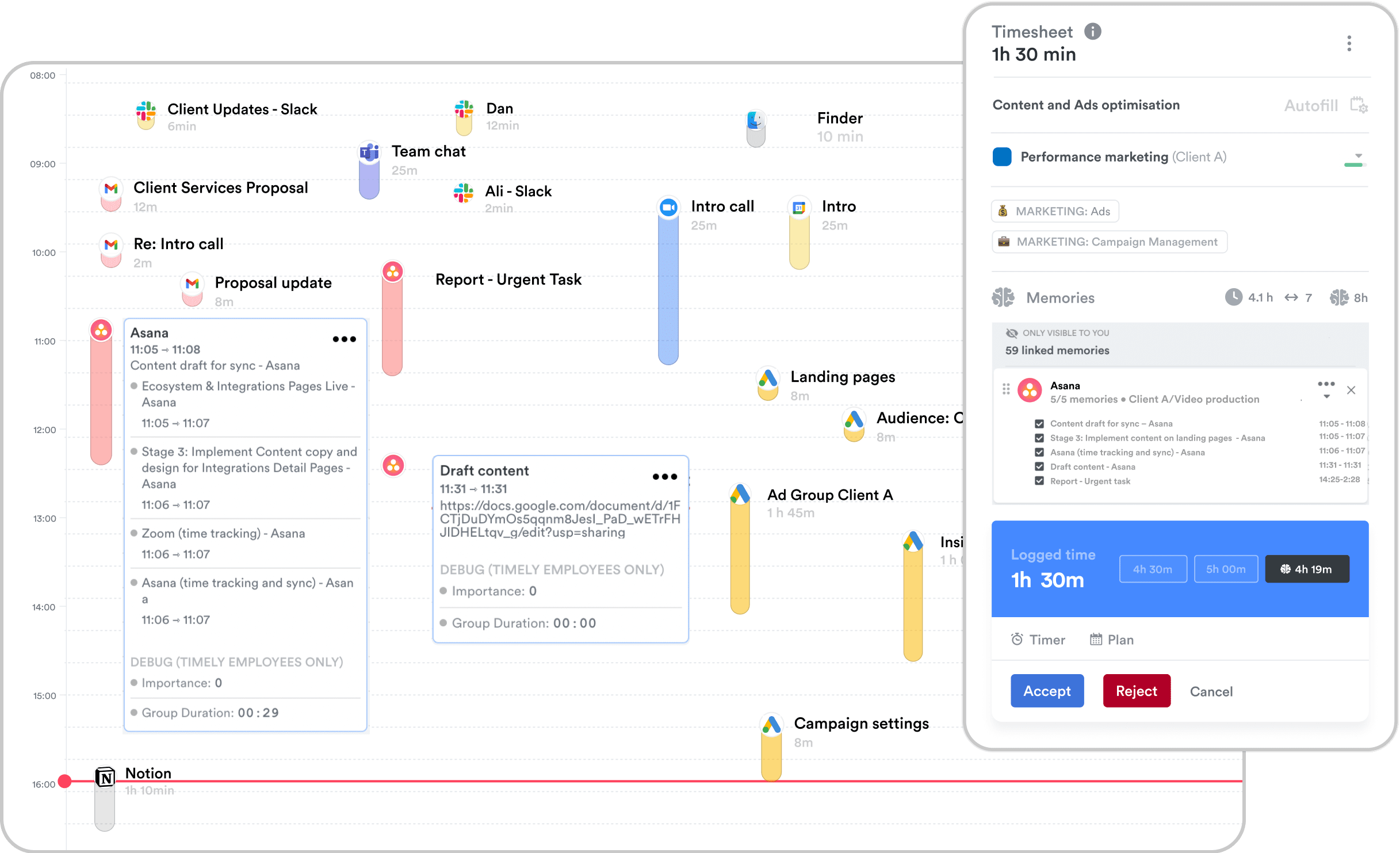Click the Slack icon for Dan

[x=464, y=109]
